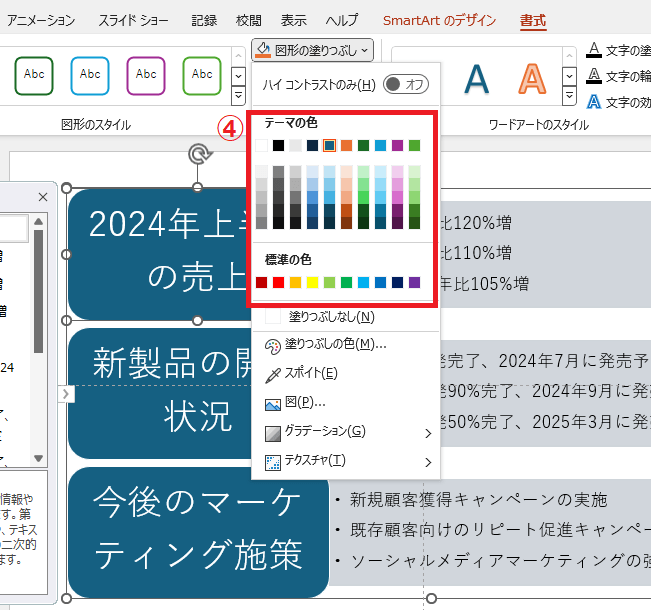The image size is (651, 610).
Task: Close the text pane with the X
Action: click(43, 197)
